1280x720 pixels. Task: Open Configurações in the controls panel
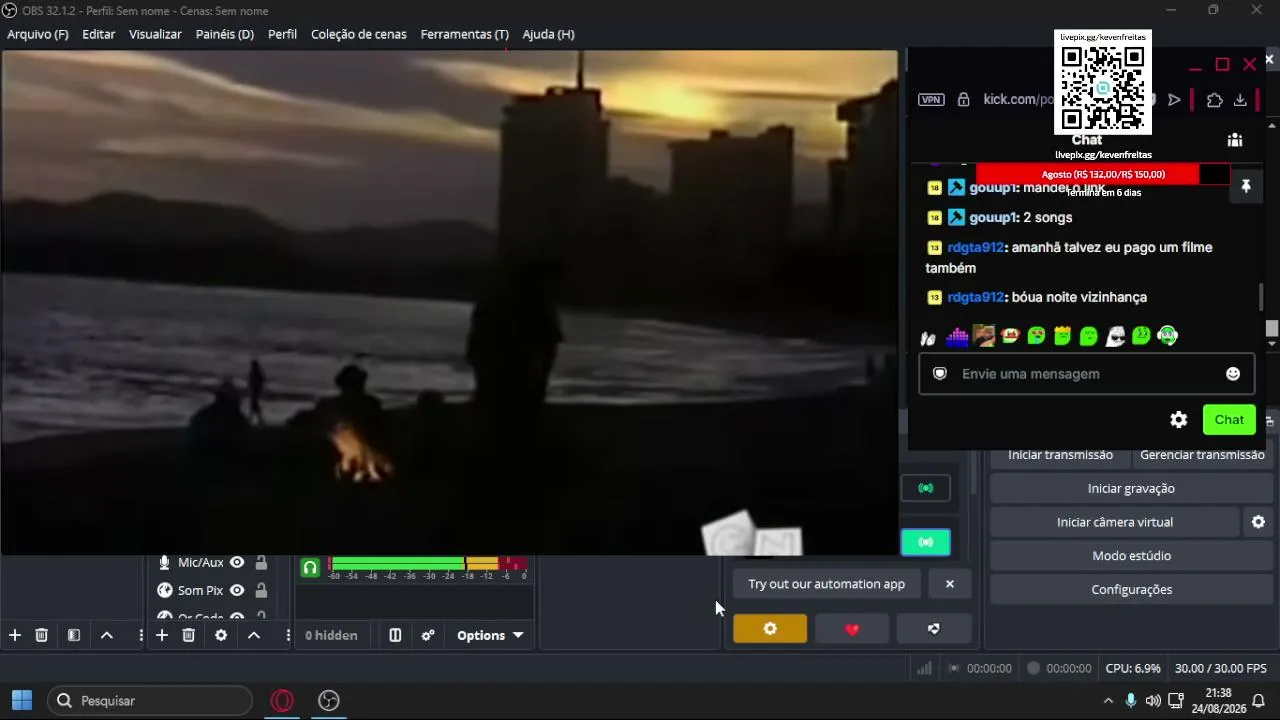coord(1131,590)
